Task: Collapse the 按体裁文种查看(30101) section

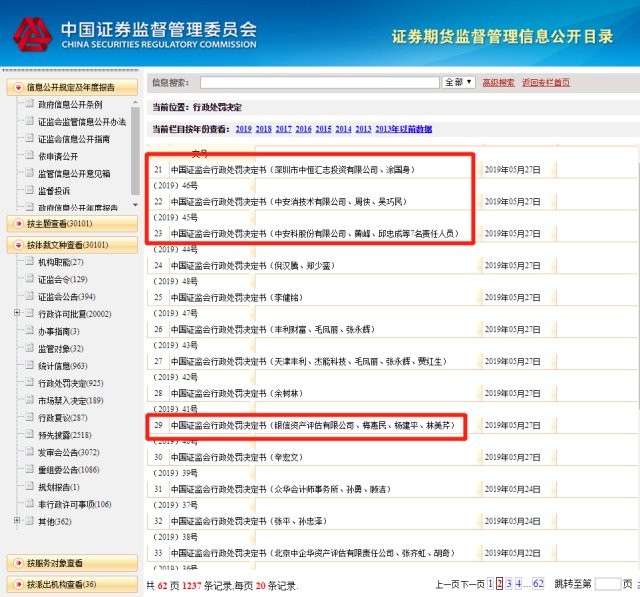Action: [17, 244]
